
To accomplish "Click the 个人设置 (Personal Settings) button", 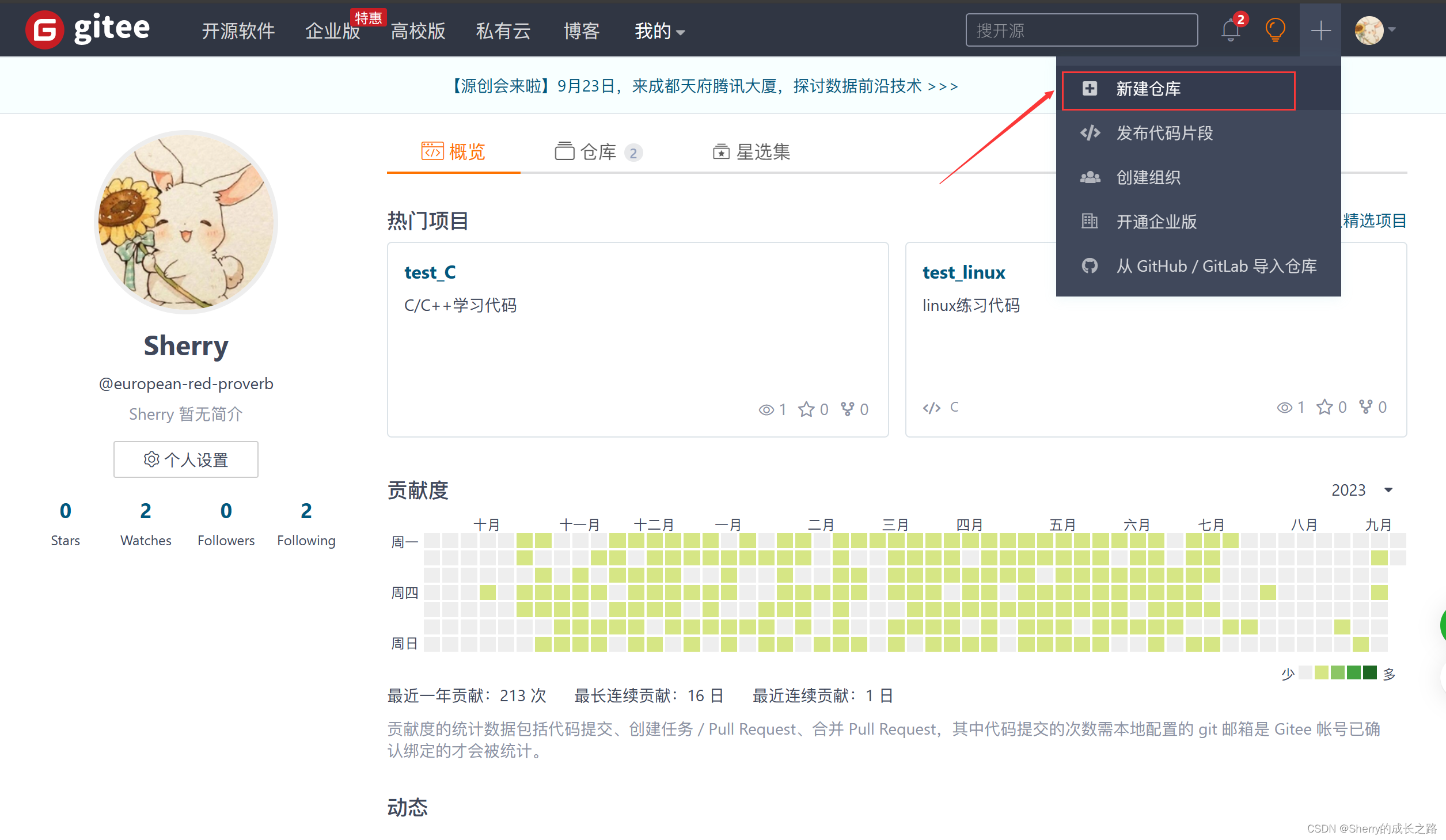I will point(186,459).
